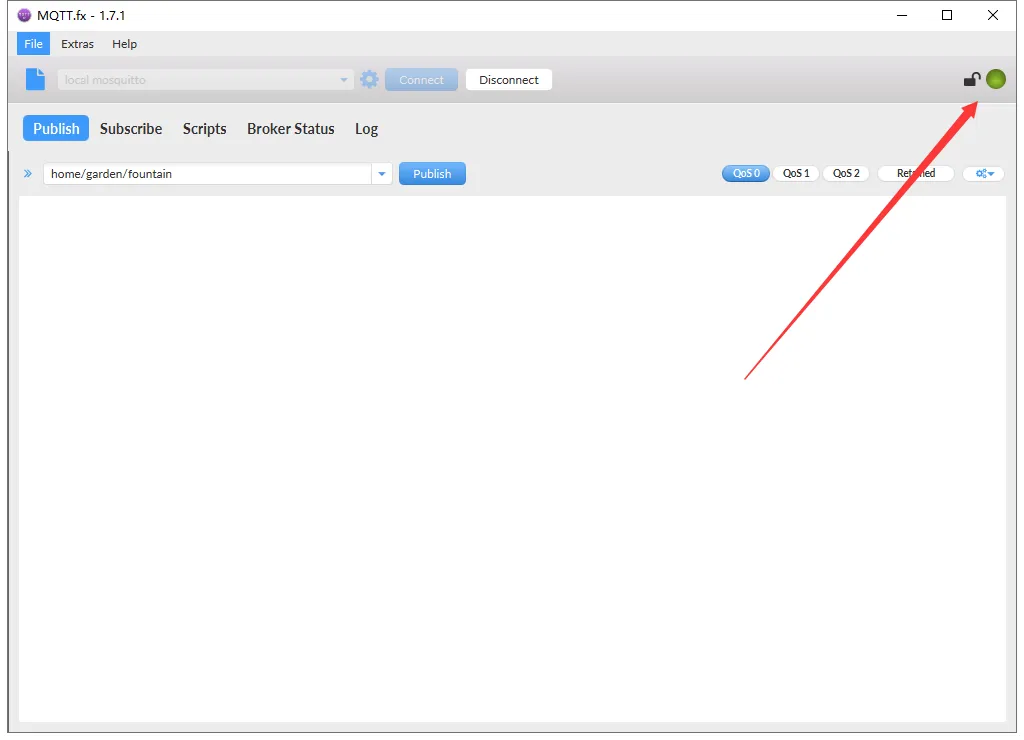Open the local mosquitto profile dropdown
Image resolution: width=1024 pixels, height=740 pixels.
point(344,80)
